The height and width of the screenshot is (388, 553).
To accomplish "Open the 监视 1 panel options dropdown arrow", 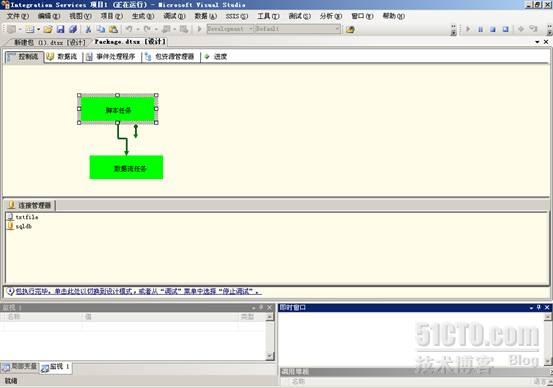I will 253,308.
